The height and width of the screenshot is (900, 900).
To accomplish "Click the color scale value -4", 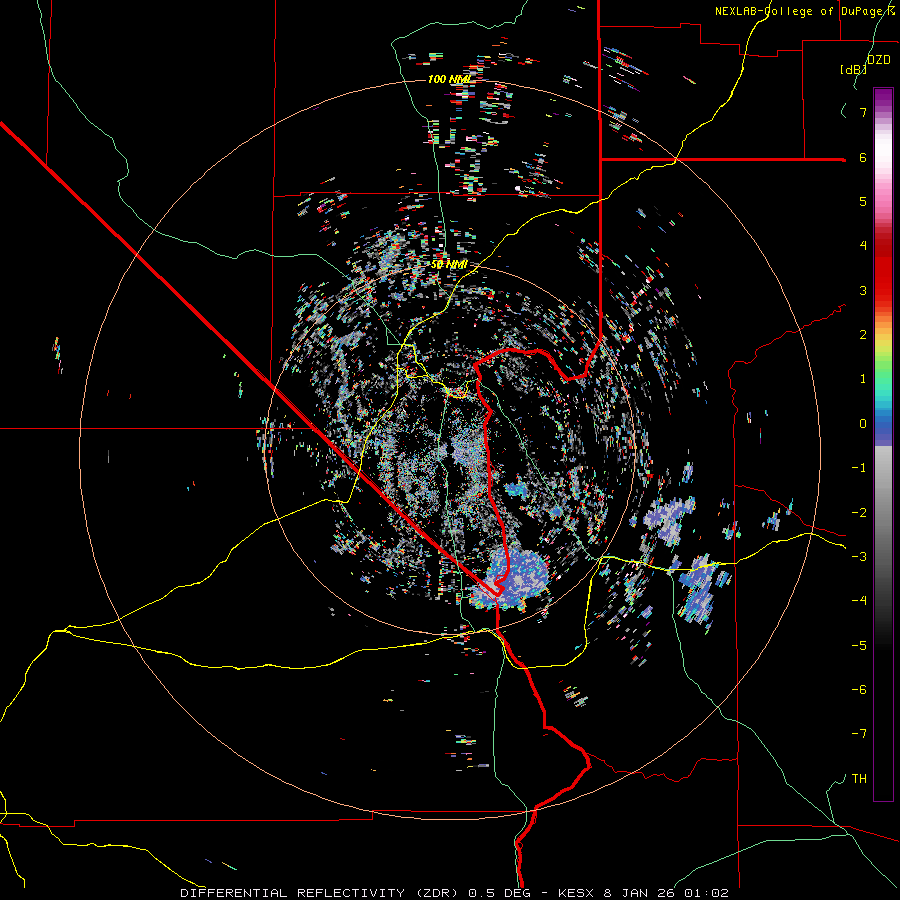I will tap(859, 601).
